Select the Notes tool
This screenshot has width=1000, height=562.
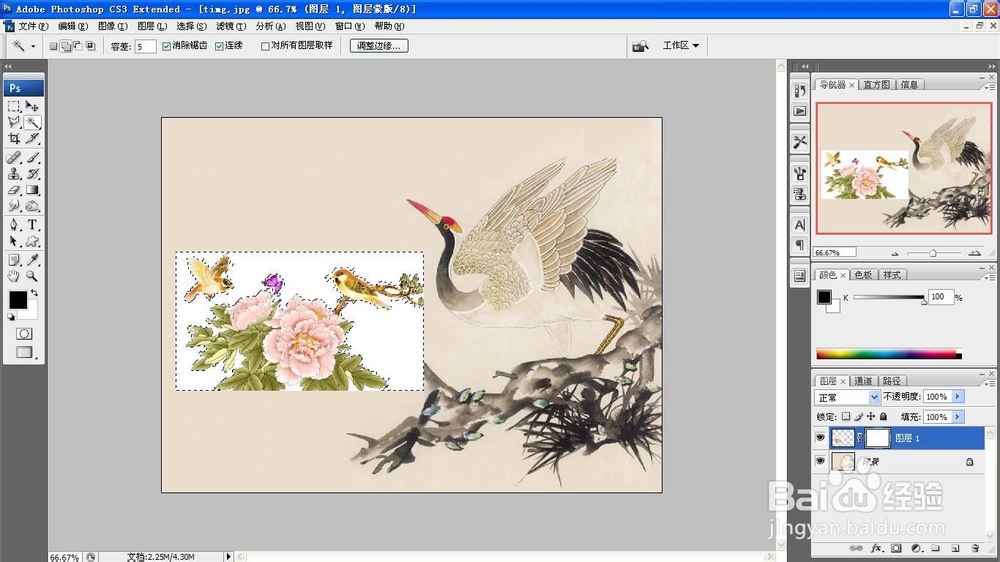tap(14, 260)
